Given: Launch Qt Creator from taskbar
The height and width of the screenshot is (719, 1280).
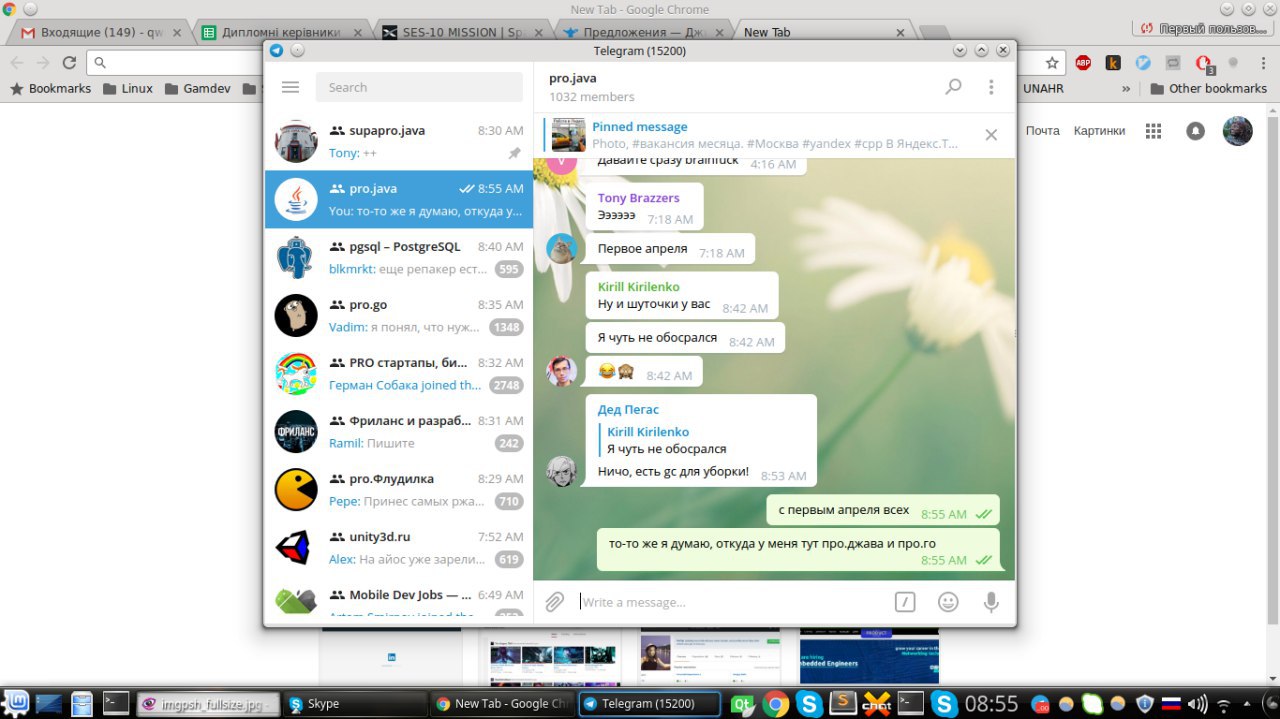Looking at the screenshot, I should (743, 704).
